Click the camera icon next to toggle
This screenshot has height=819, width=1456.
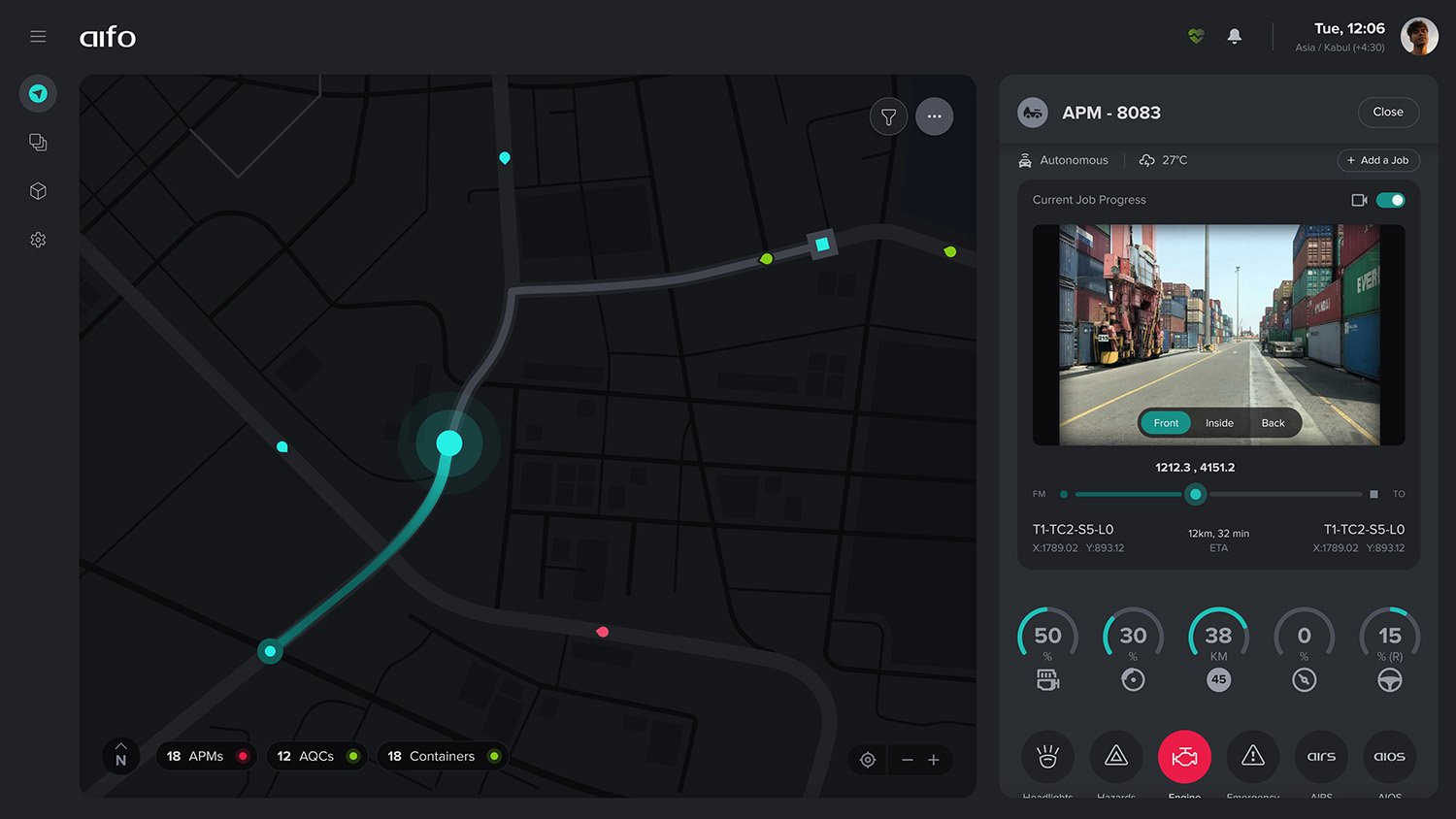[1359, 200]
